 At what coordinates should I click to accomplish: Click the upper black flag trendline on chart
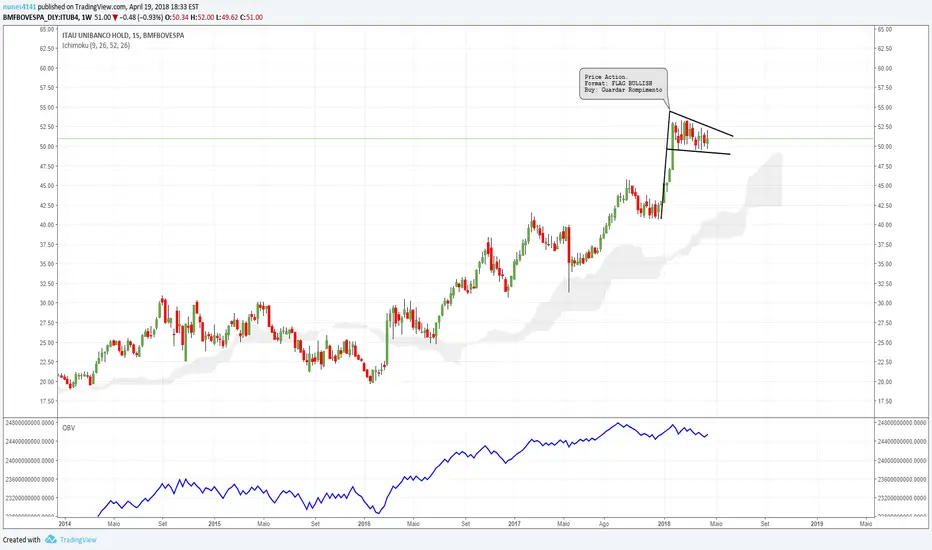701,124
